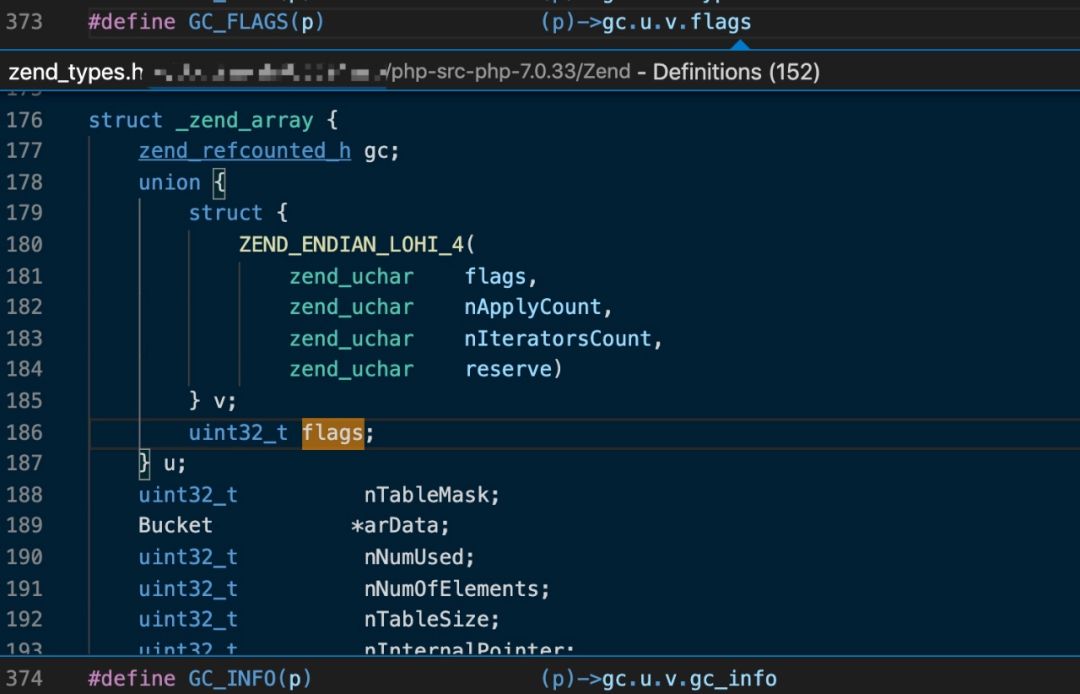1080x694 pixels.
Task: Click line number 374 in the outer editor
Action: (24, 678)
